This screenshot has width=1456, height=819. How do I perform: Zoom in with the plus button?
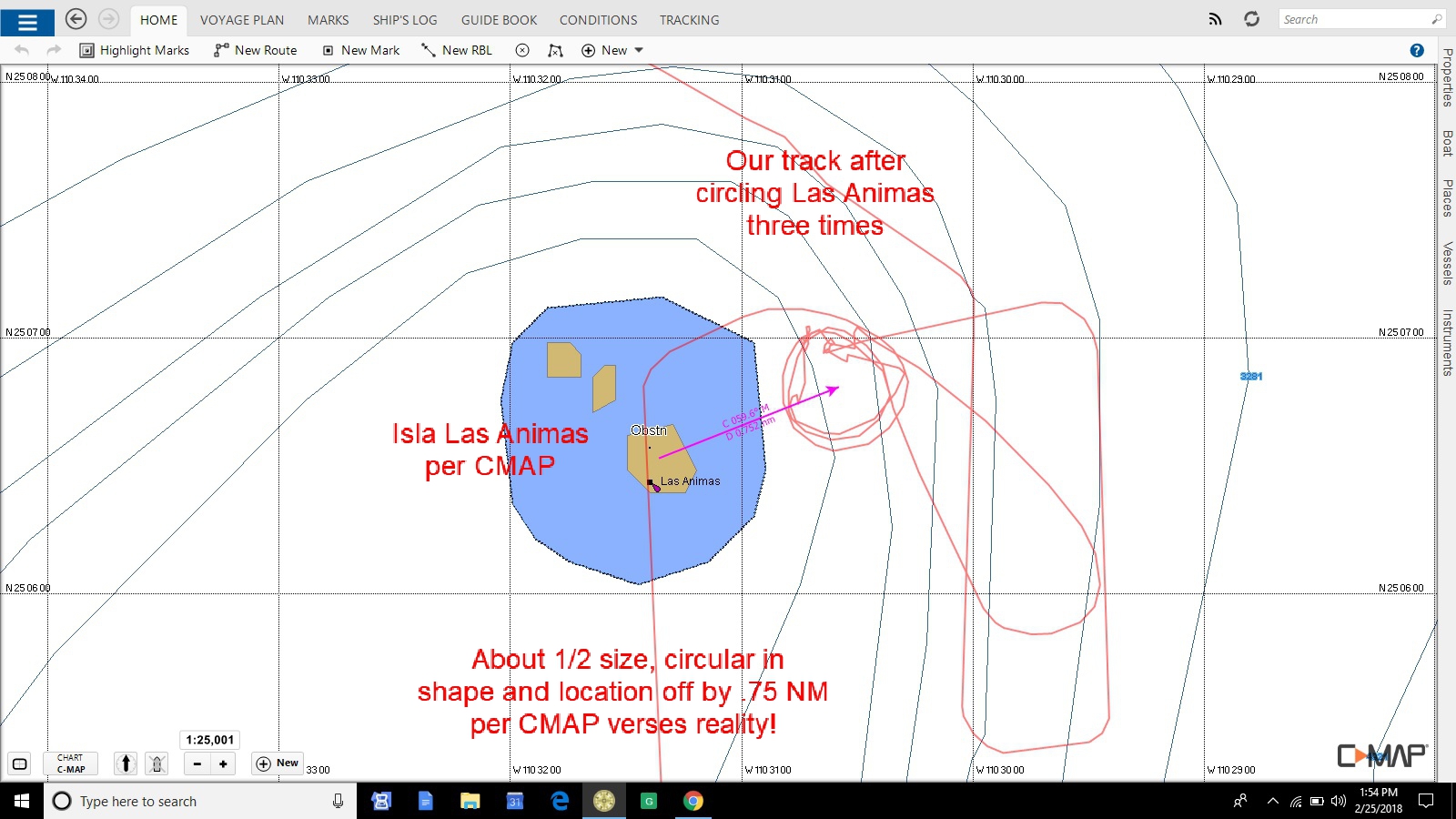tap(223, 763)
